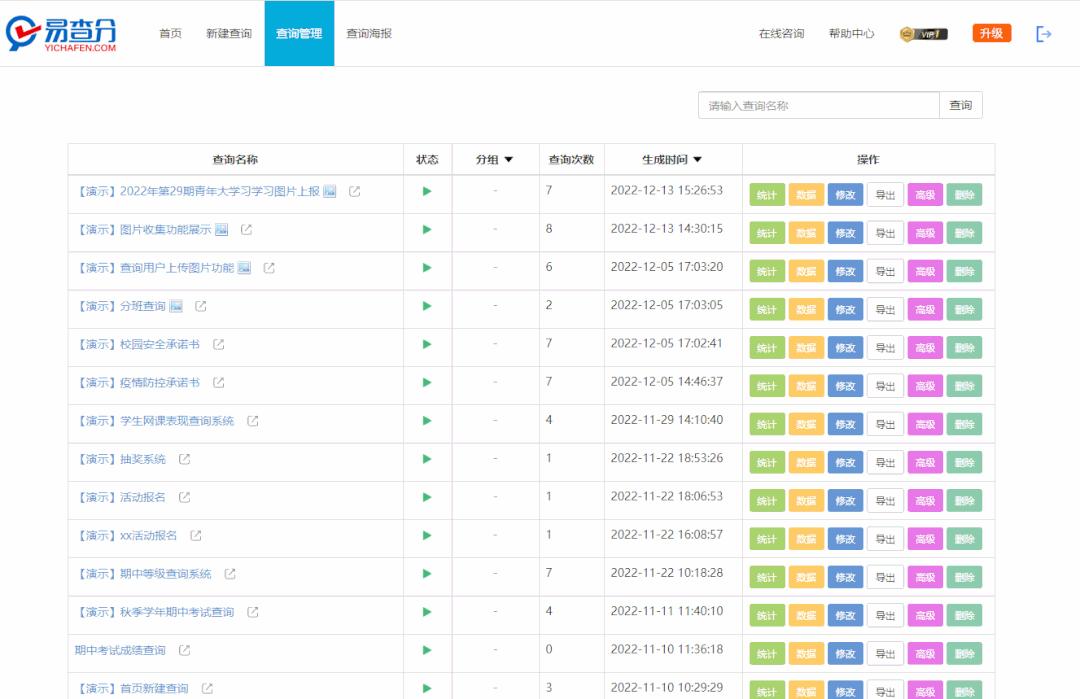The height and width of the screenshot is (699, 1080).
Task: Click the orange 升级 upgrade button
Action: [991, 32]
